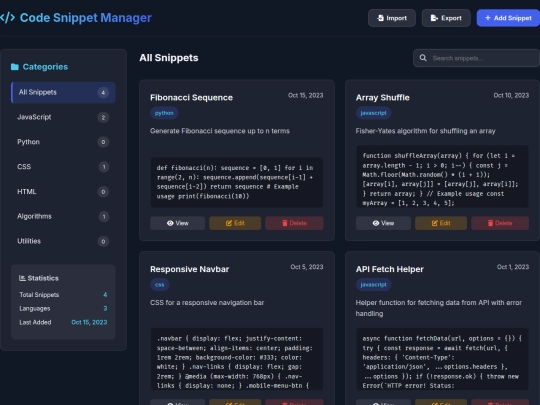This screenshot has width=540, height=405.
Task: Select the All Snippets category
Action: (63, 92)
